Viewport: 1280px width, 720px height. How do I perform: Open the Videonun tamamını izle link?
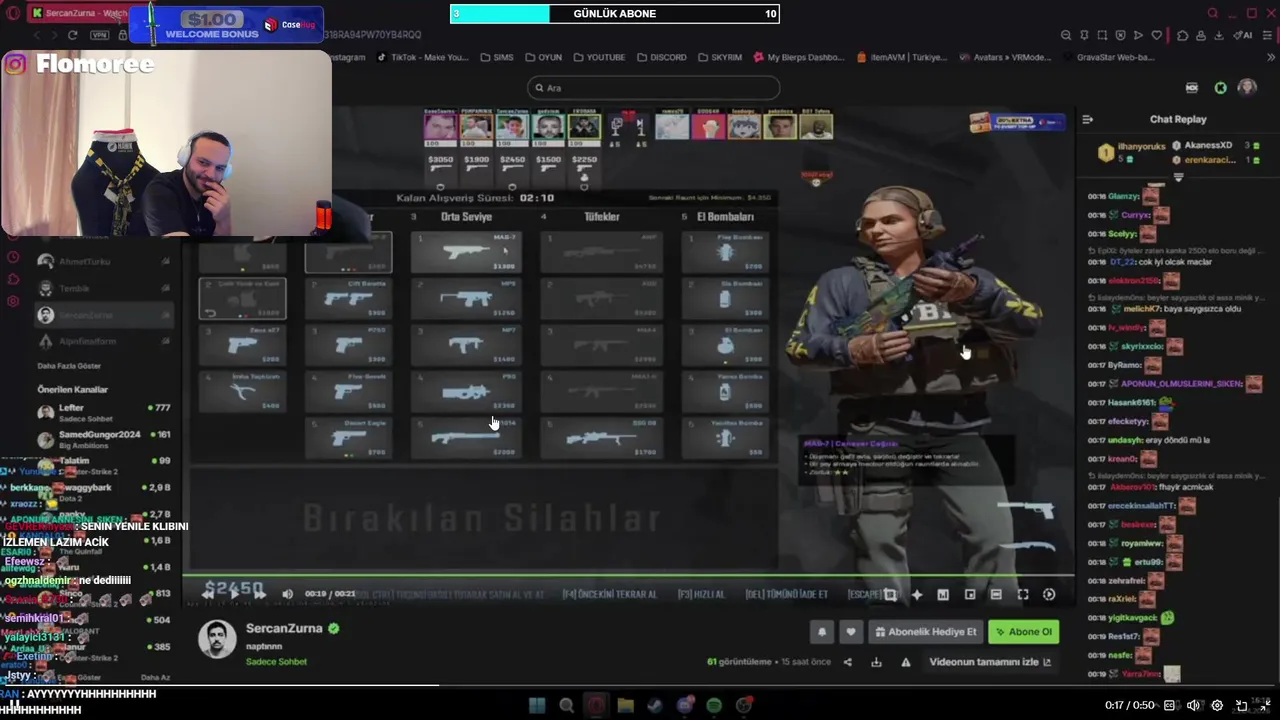point(990,662)
